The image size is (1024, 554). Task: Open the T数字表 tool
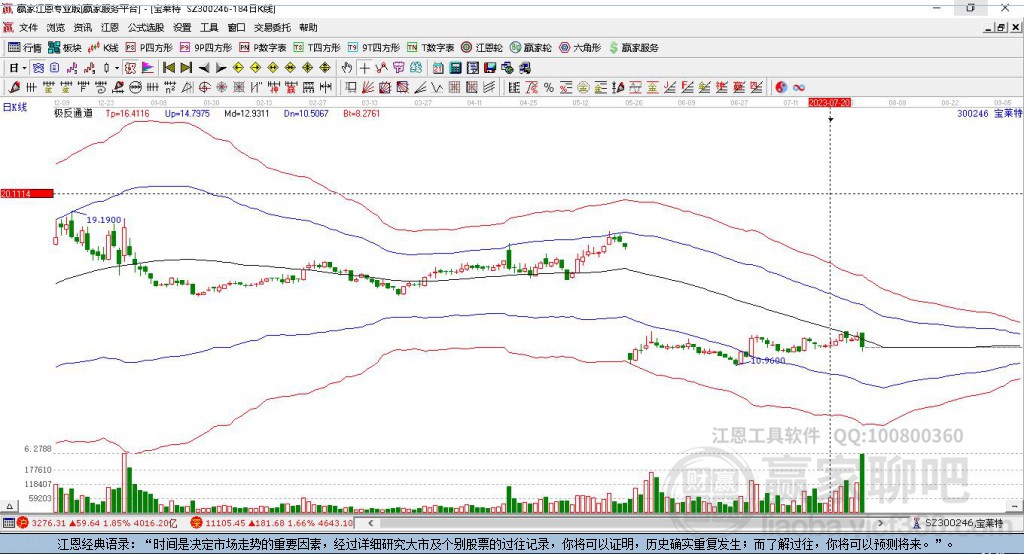430,48
